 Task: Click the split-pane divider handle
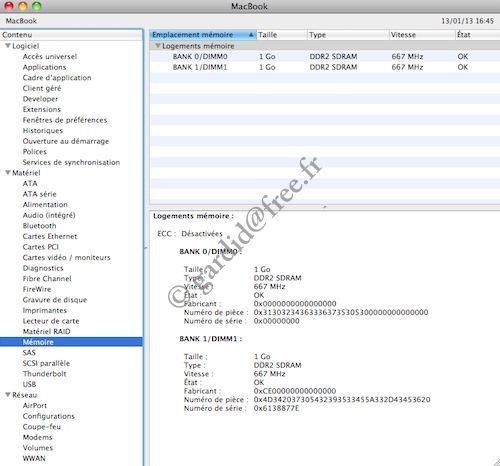pos(325,207)
